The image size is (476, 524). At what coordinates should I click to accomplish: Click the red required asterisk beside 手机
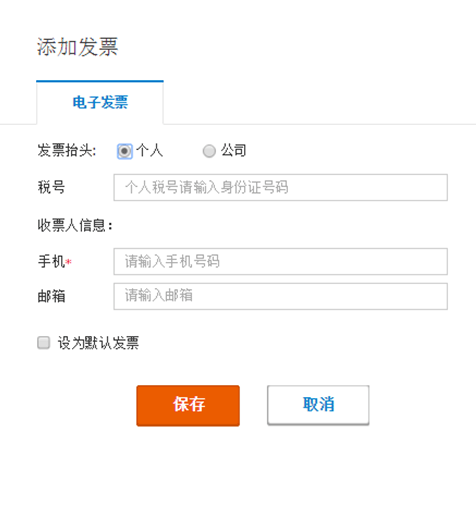coord(69,262)
